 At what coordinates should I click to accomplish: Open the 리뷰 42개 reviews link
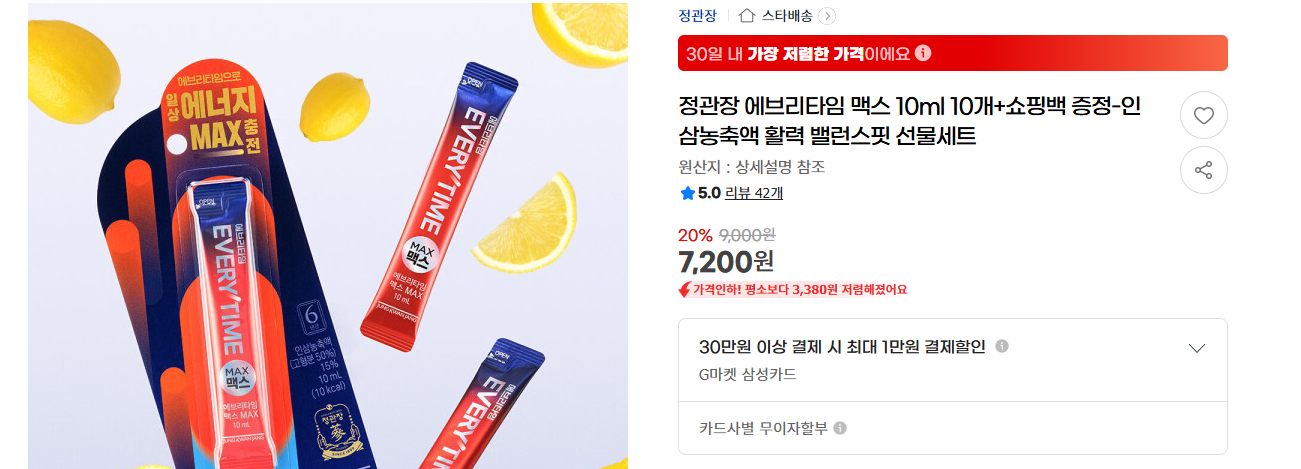click(x=754, y=193)
